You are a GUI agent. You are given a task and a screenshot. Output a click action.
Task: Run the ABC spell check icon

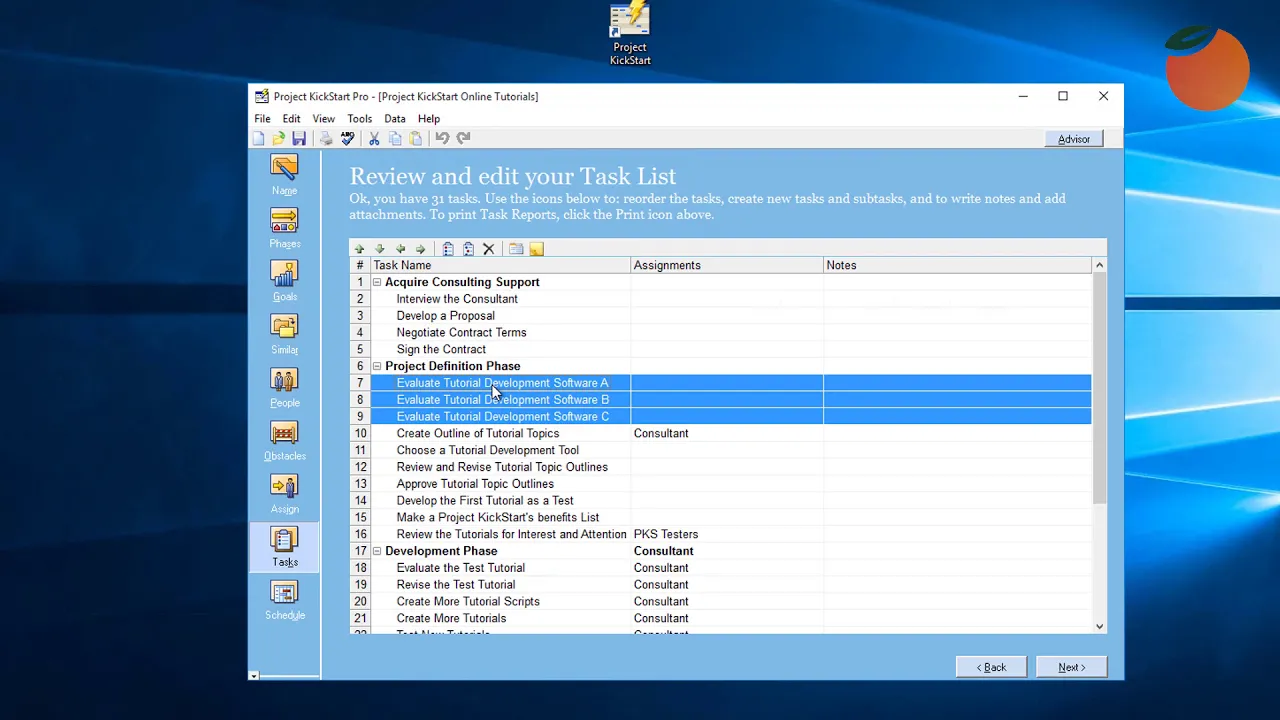click(x=347, y=138)
